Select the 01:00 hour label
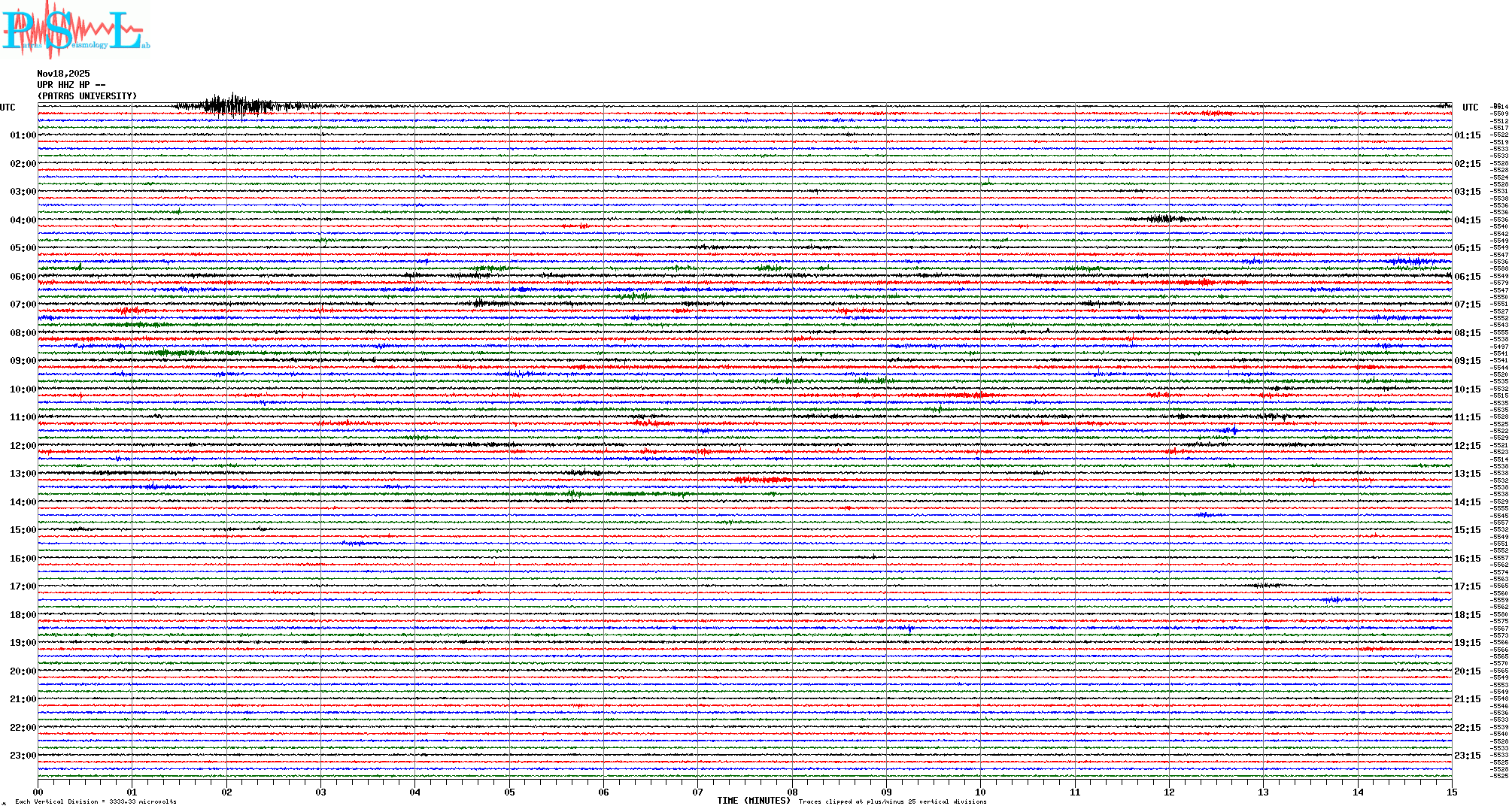This screenshot has height=812, width=1512. [23, 135]
